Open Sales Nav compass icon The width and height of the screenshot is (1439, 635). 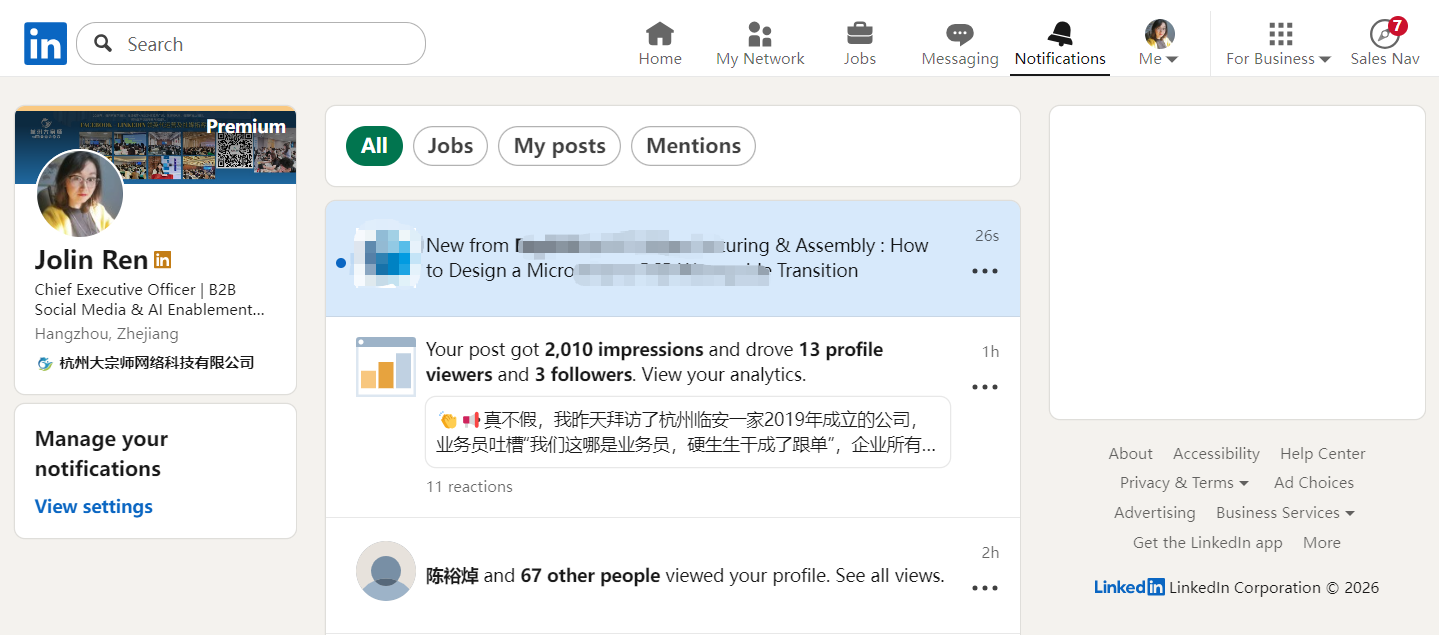point(1385,34)
